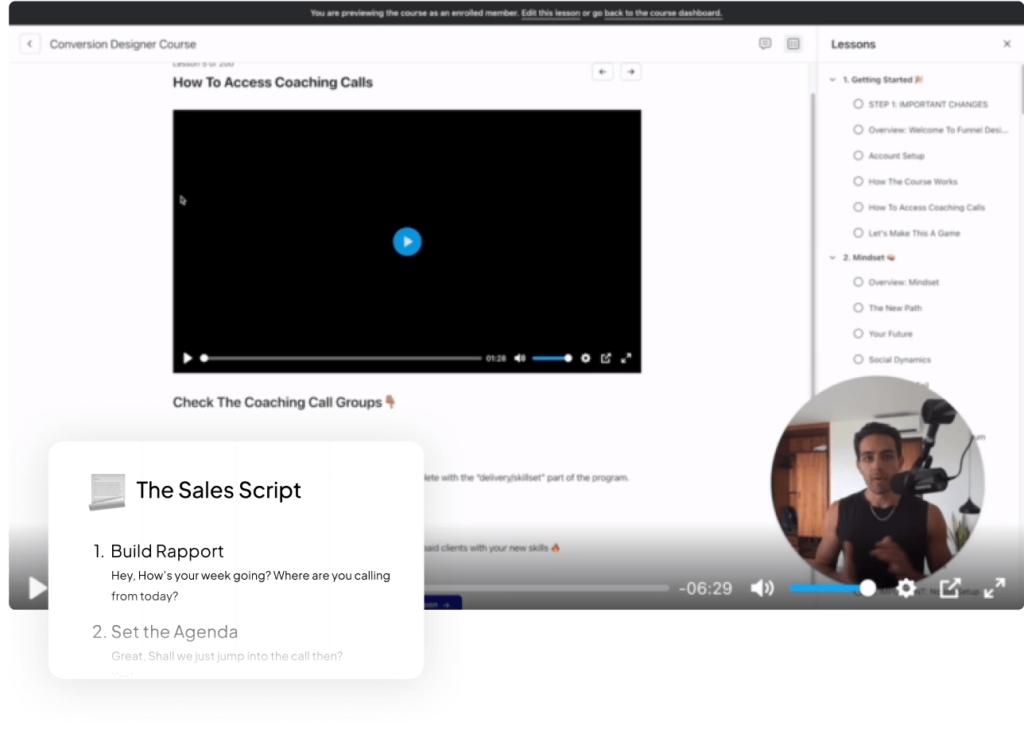Mark STEP 1: IMPORTANT CHANGES lesson circle complete
This screenshot has width=1024, height=730.
pos(858,104)
